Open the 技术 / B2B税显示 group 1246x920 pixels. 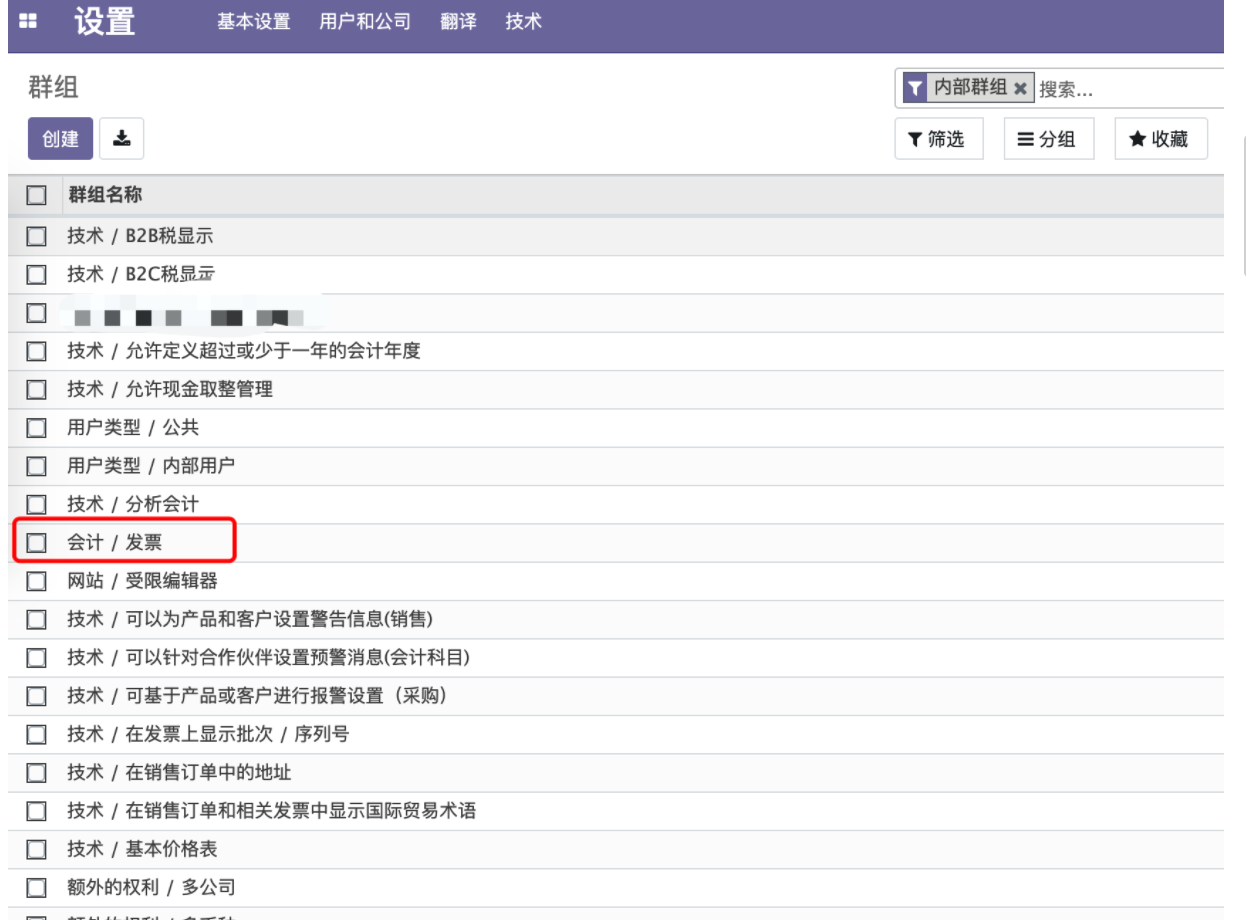[x=140, y=237]
